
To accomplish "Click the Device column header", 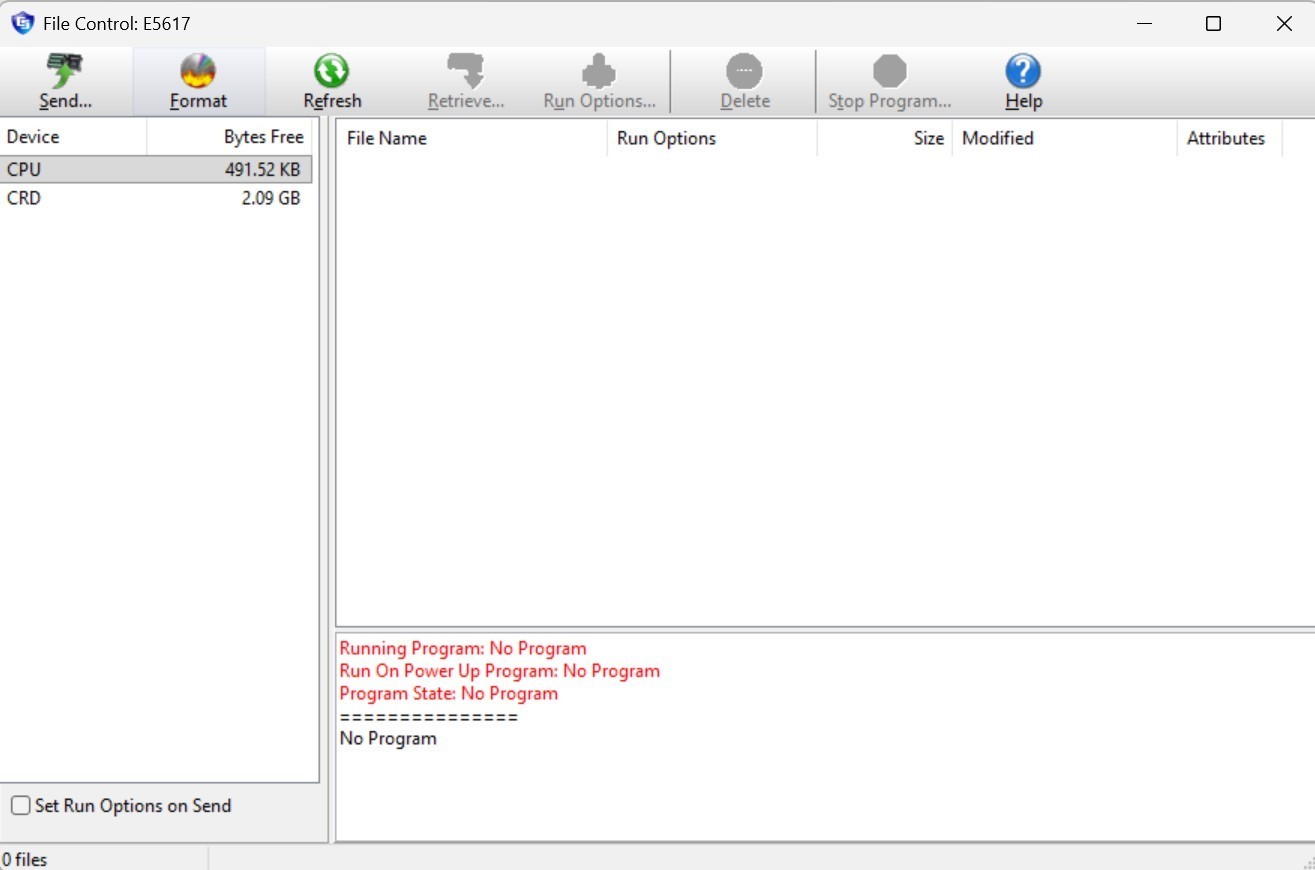I will click(73, 137).
